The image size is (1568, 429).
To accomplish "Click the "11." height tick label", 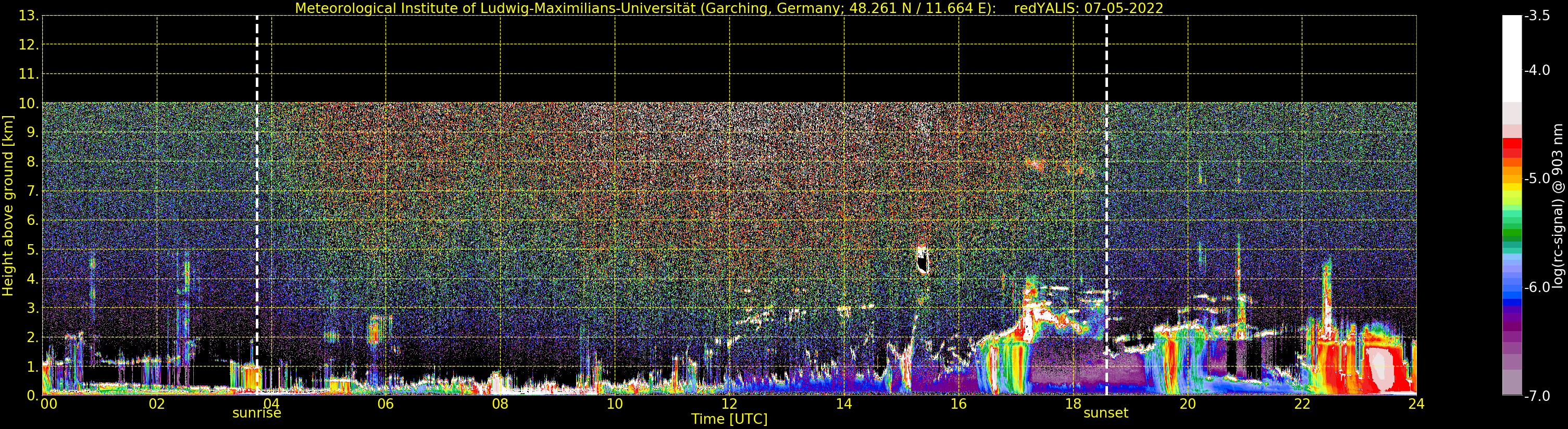I will point(29,74).
